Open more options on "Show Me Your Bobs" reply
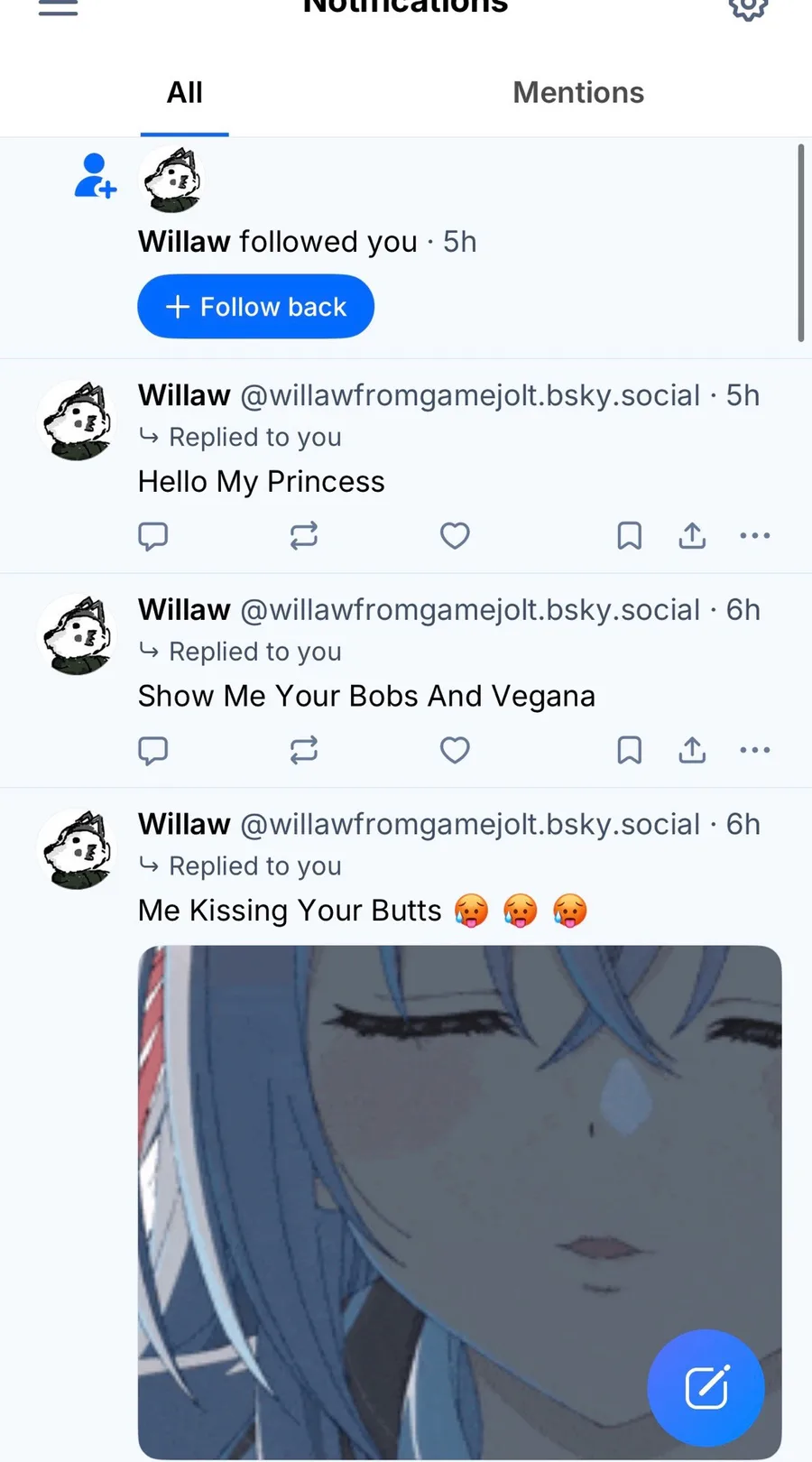This screenshot has width=812, height=1462. pyautogui.click(x=754, y=750)
